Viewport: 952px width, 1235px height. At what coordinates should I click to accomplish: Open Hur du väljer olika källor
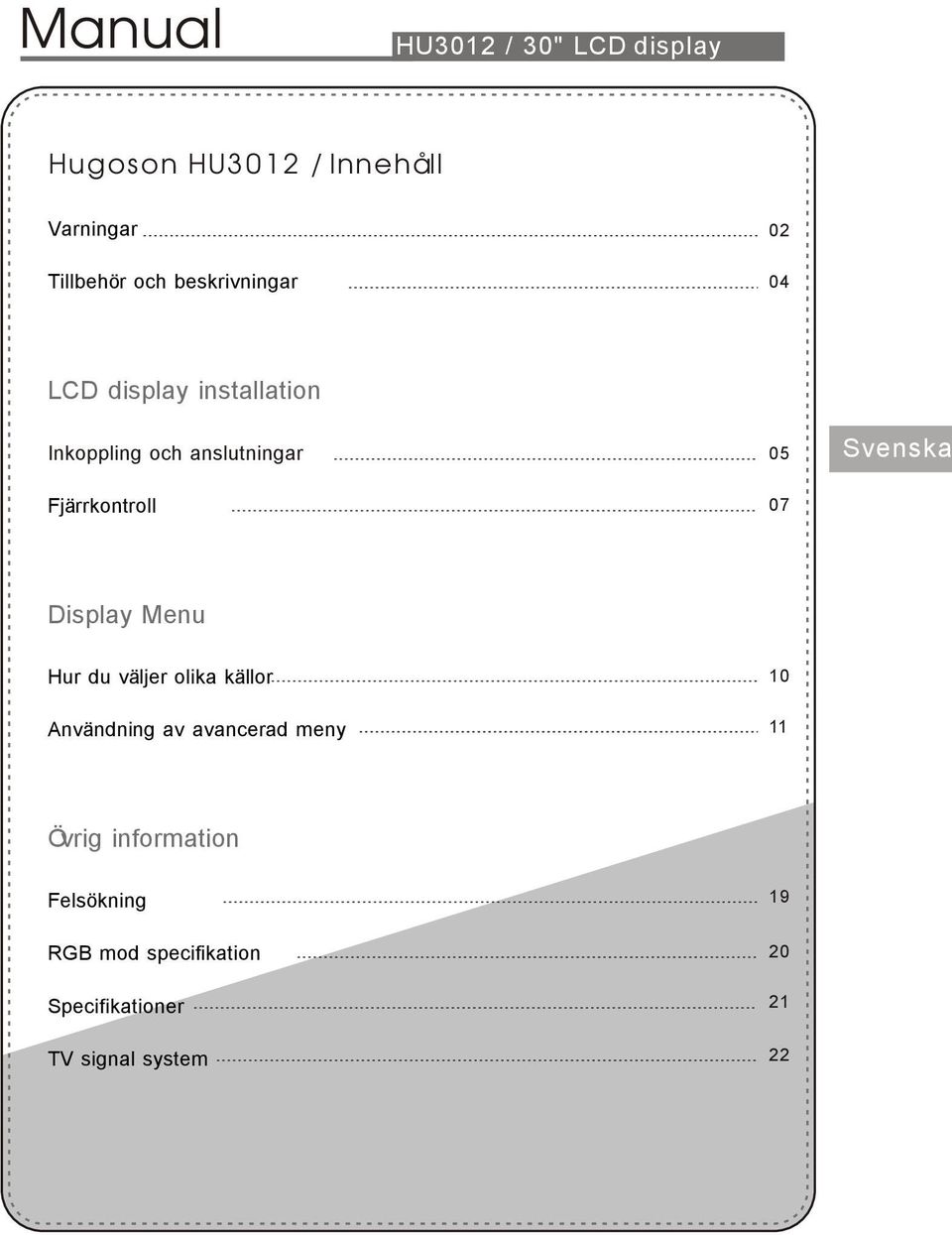click(160, 678)
